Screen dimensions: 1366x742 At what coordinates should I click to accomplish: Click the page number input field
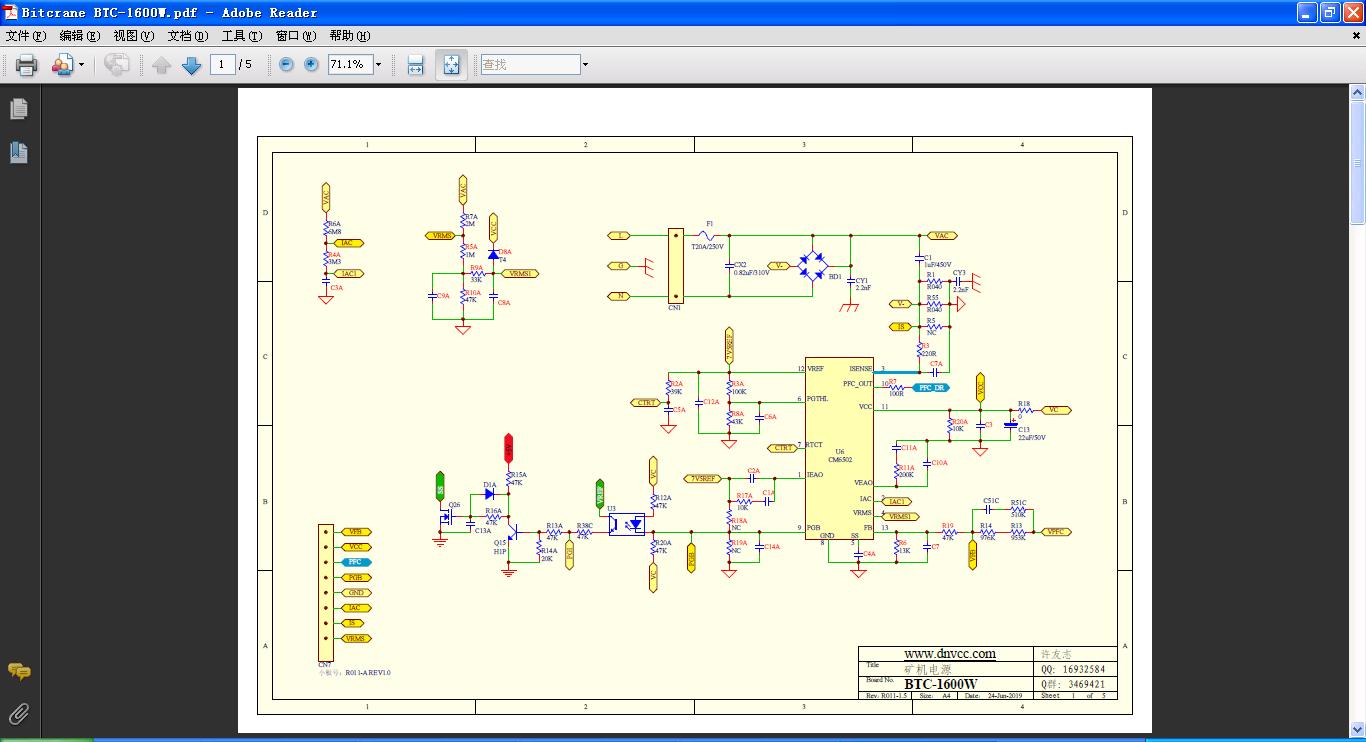pos(222,65)
